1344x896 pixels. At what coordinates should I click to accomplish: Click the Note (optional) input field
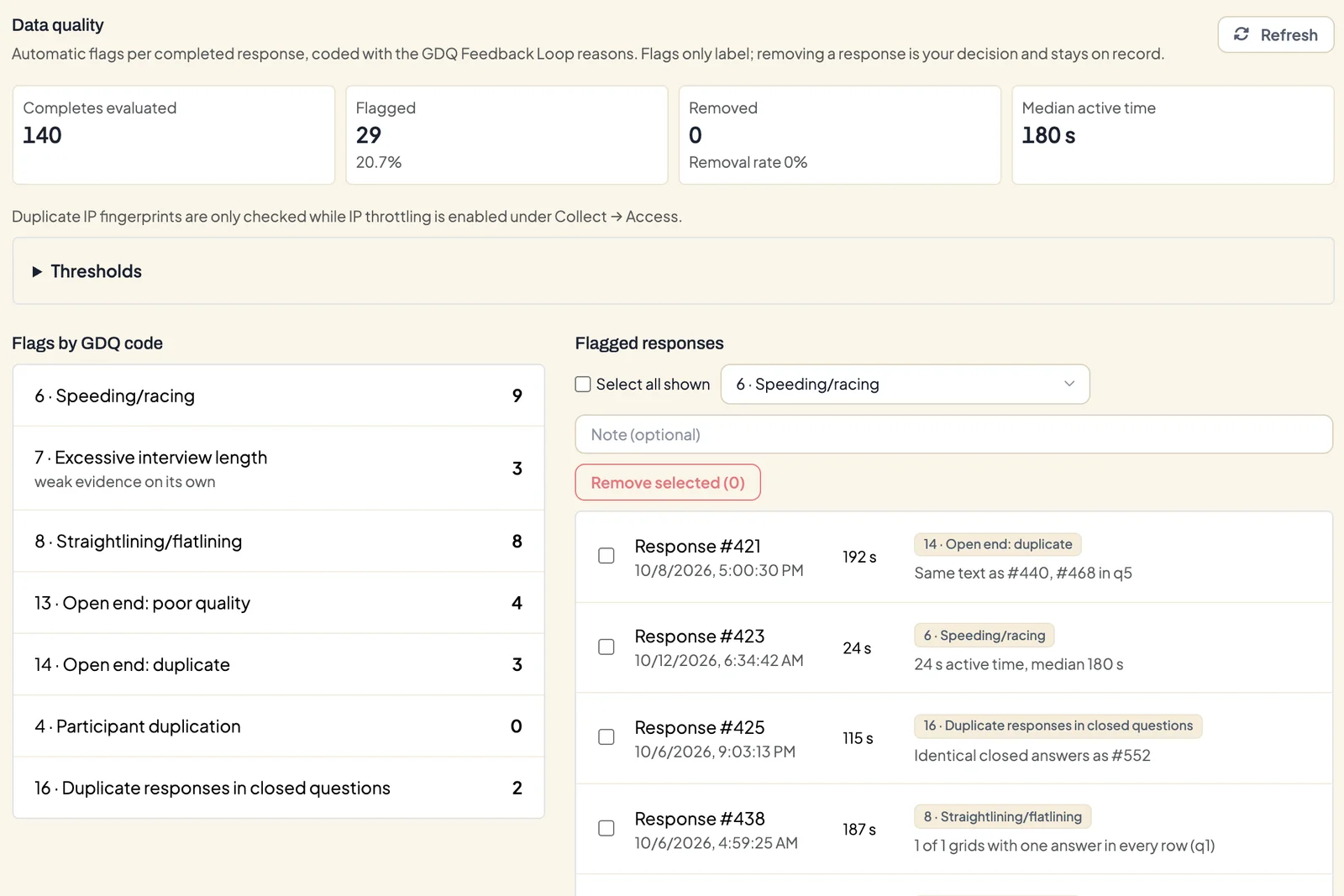(953, 435)
